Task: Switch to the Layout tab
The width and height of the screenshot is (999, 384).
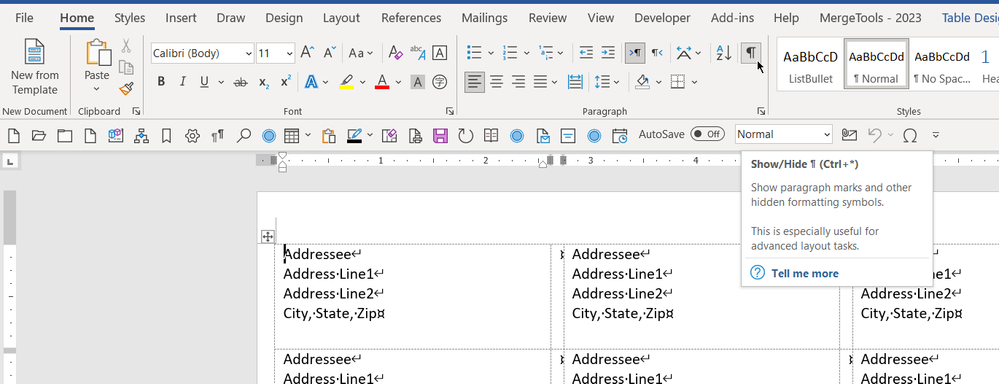Action: [341, 18]
